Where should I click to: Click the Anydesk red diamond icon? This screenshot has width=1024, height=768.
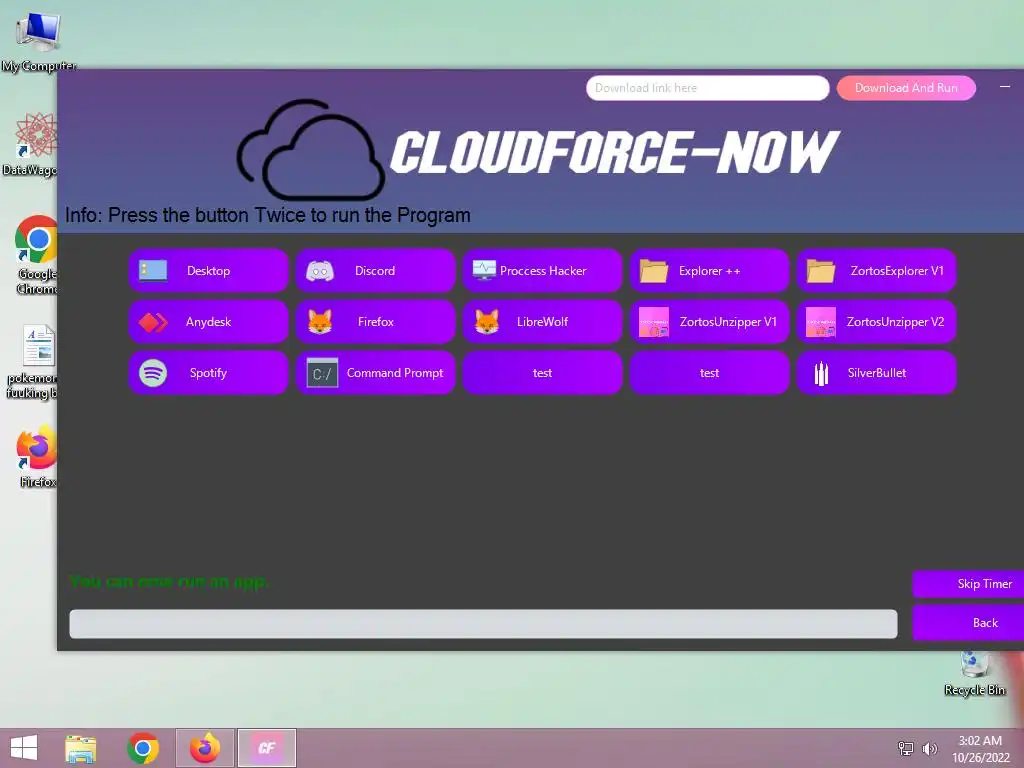click(x=153, y=322)
